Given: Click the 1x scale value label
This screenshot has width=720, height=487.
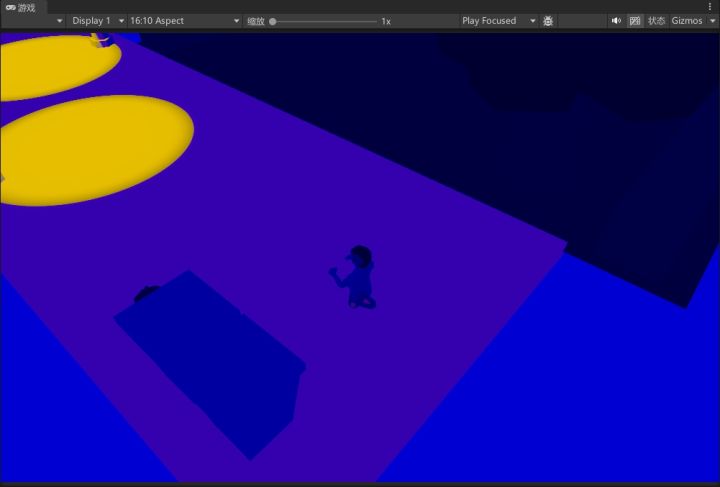Looking at the screenshot, I should click(386, 21).
